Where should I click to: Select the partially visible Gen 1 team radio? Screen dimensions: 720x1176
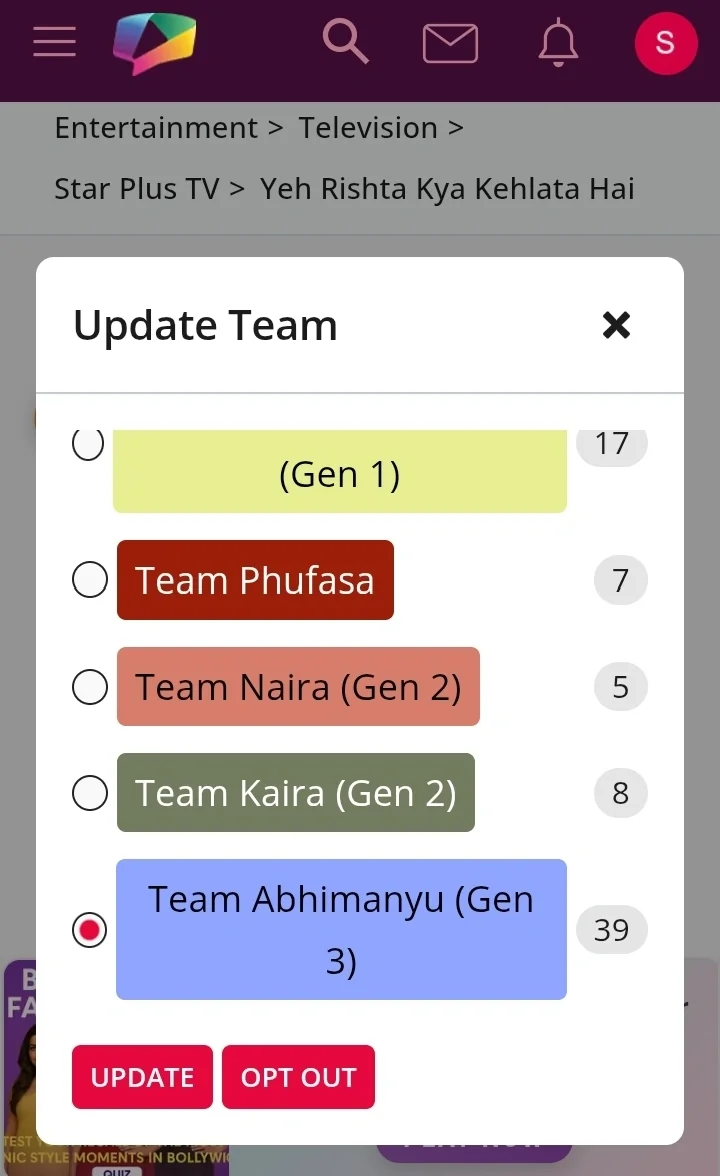click(88, 445)
